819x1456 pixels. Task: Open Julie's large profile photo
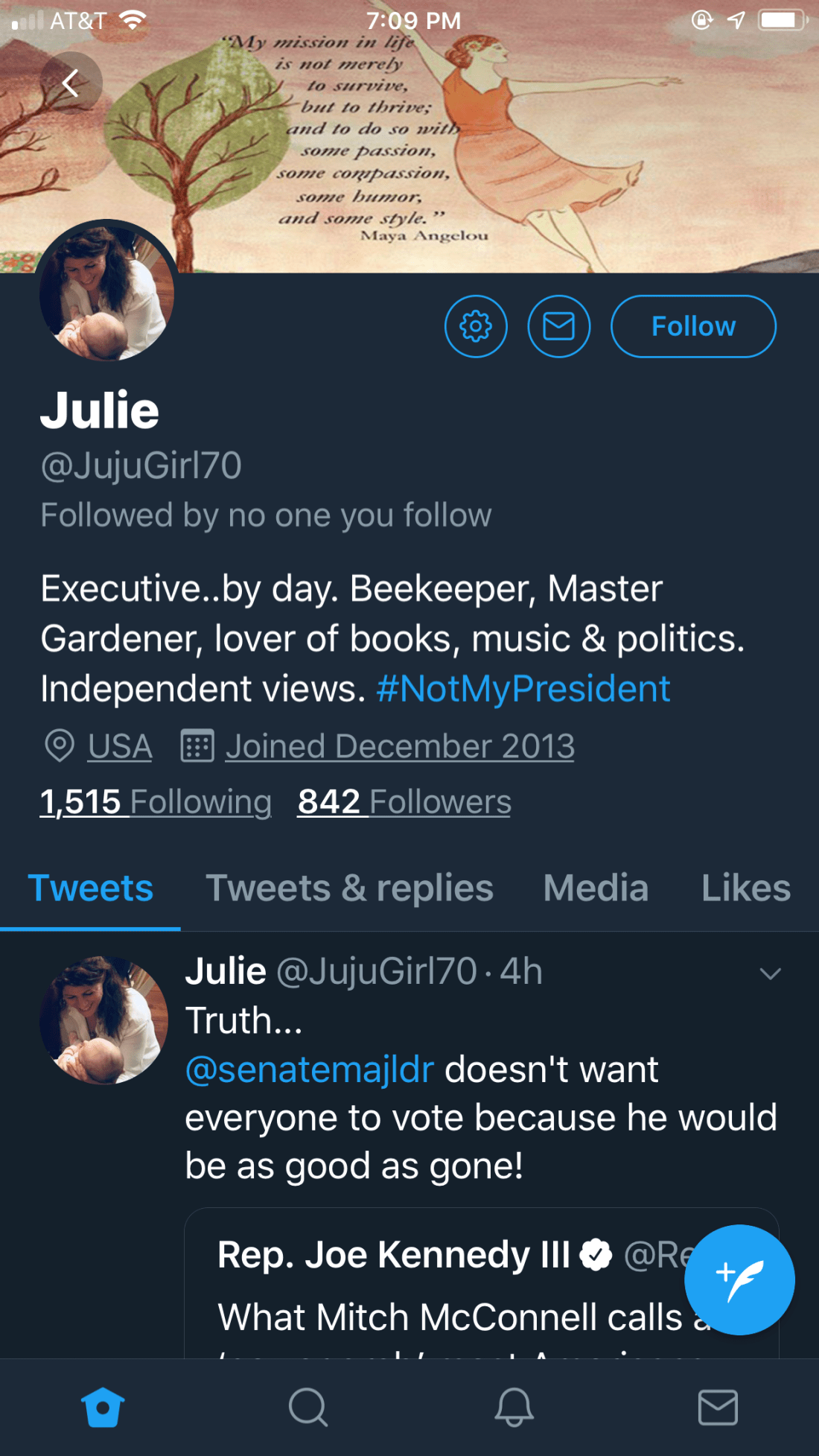pyautogui.click(x=107, y=292)
